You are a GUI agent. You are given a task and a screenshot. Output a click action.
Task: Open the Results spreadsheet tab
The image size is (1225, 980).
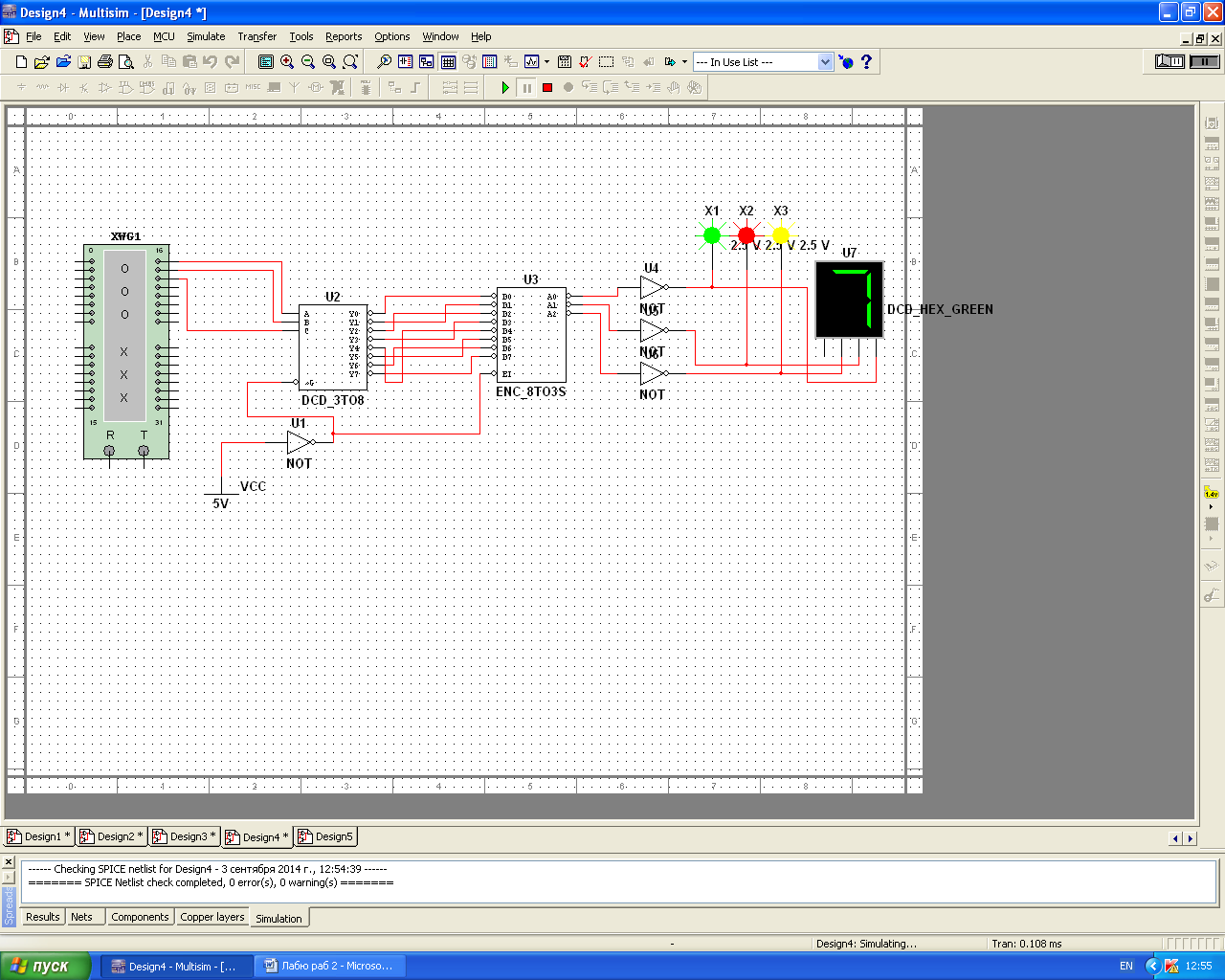(42, 917)
